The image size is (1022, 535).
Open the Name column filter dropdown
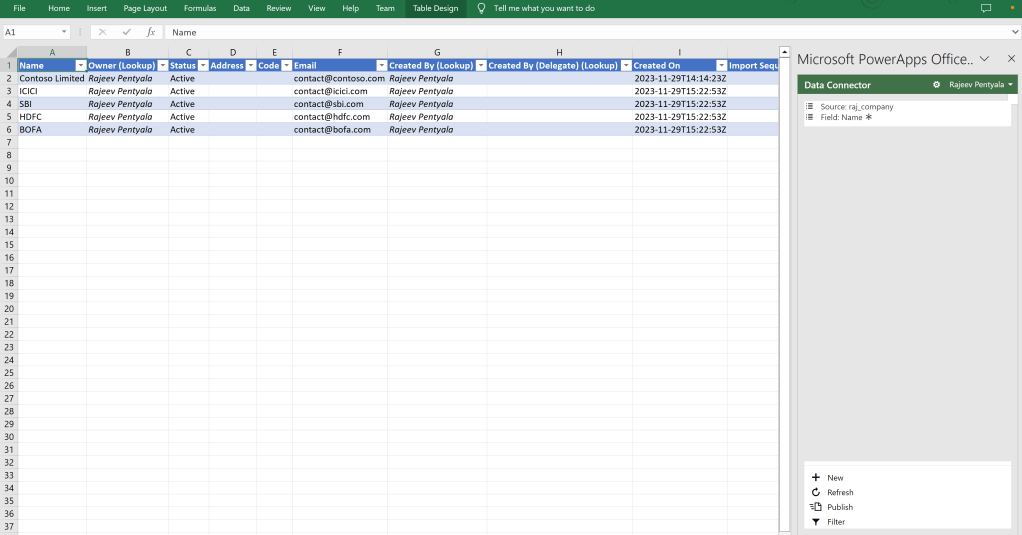click(80, 66)
